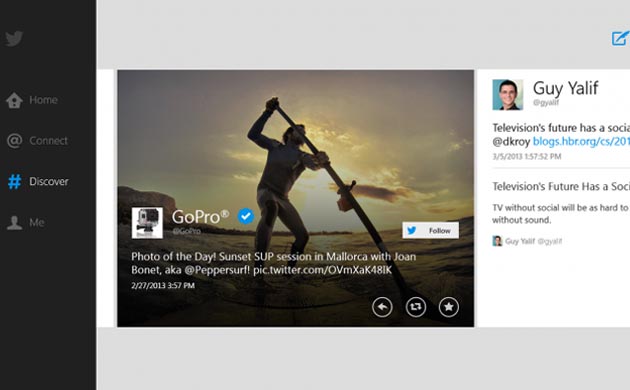This screenshot has width=630, height=390.
Task: Go to the Me profile section
Action: click(x=25, y=223)
